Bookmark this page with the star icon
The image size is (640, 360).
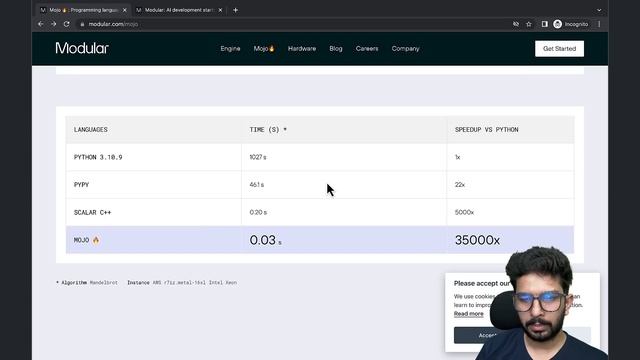coord(529,24)
